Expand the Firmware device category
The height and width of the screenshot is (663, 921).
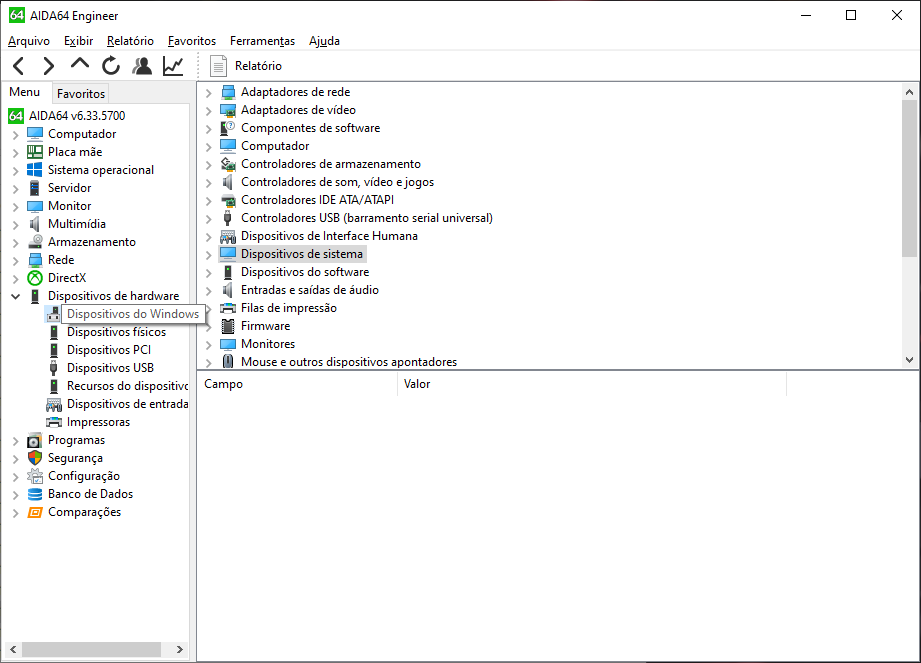(208, 326)
